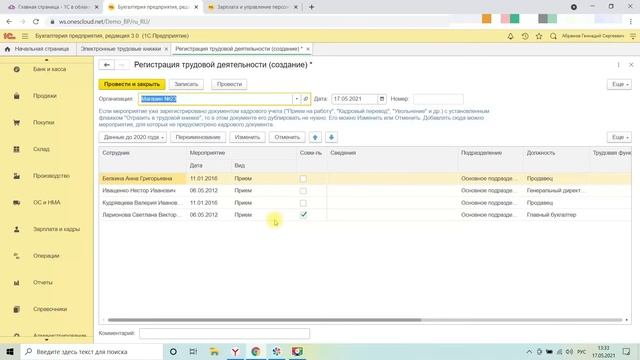Click the Записать button
640x360 pixels.
[186, 84]
